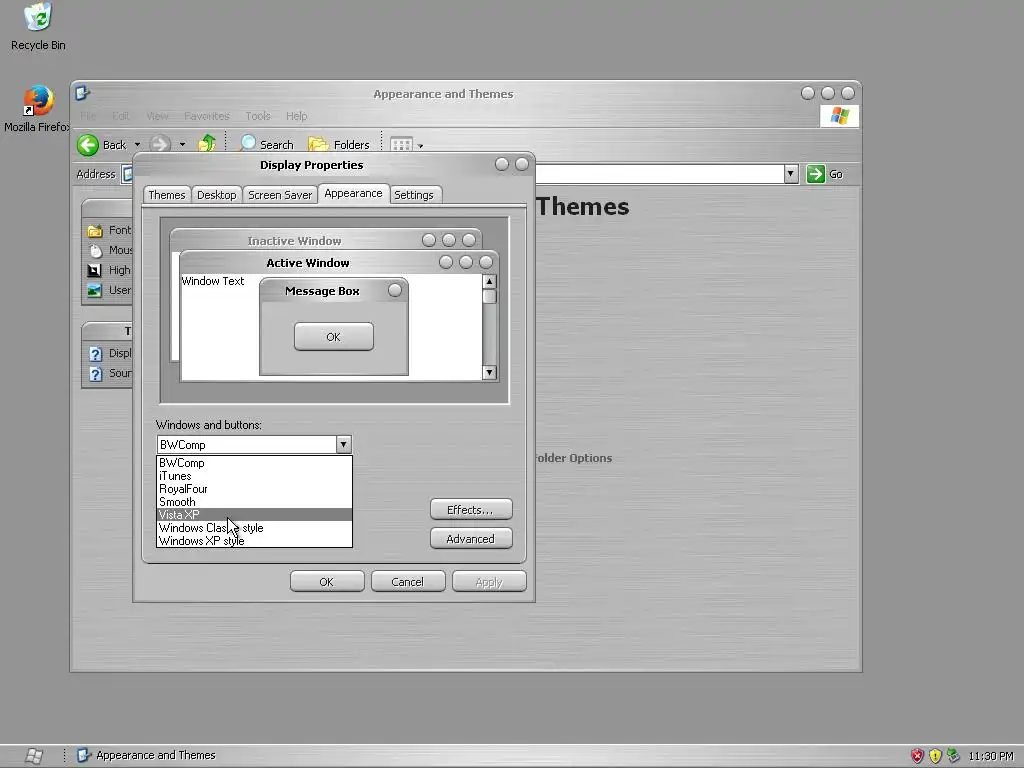
Task: Click the High Contrast icon in side panel
Action: pyautogui.click(x=95, y=270)
